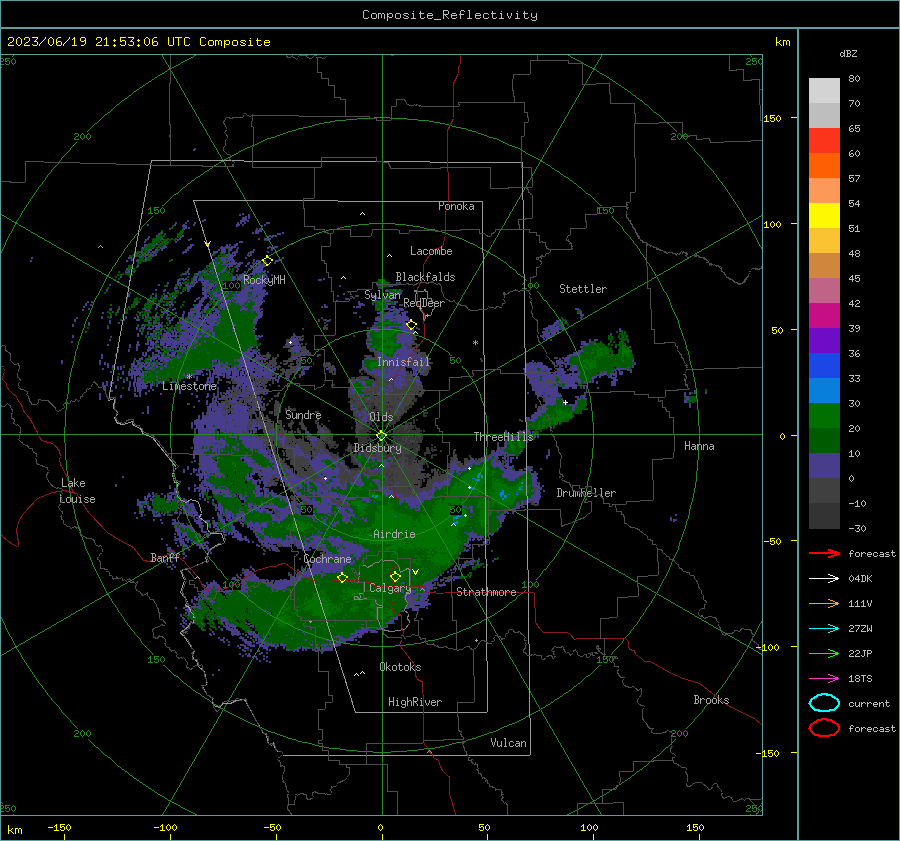Screen dimensions: 900x841
Task: Click the Banff label on the map
Action: pos(165,557)
